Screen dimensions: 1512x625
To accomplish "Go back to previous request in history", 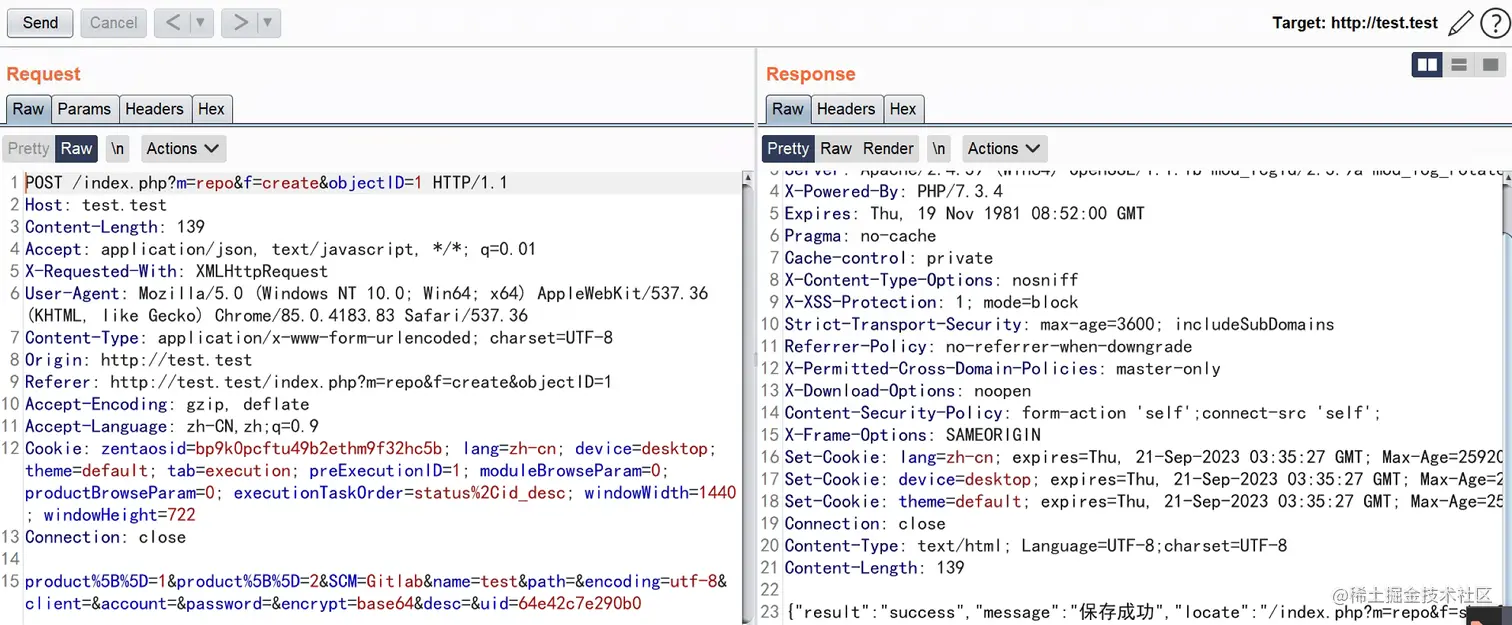I will 173,23.
